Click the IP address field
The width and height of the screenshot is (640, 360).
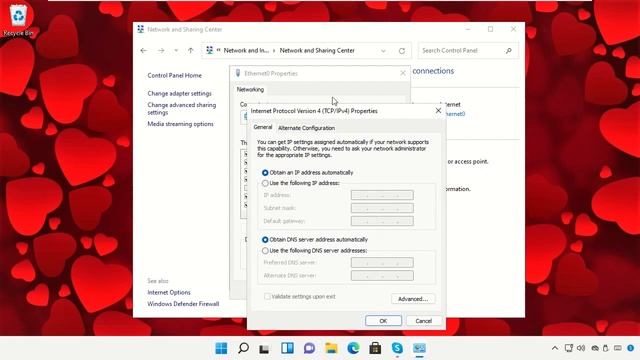click(382, 195)
